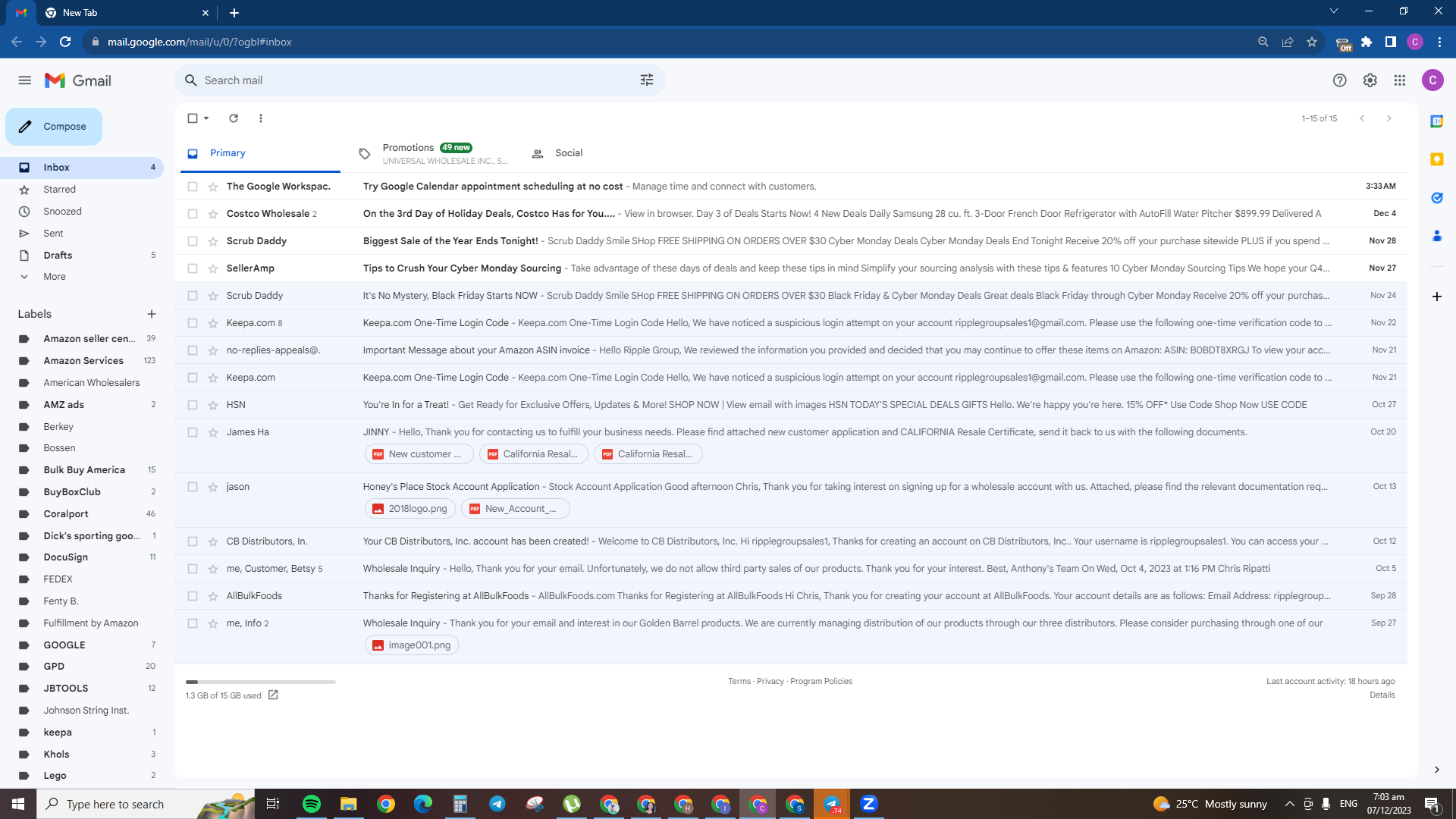Screen dimensions: 1456x819
Task: Open the Program Policies link
Action: (x=821, y=682)
